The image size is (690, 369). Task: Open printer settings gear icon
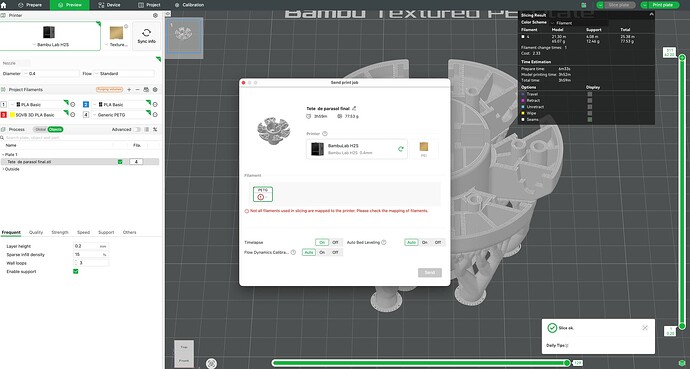pos(155,15)
